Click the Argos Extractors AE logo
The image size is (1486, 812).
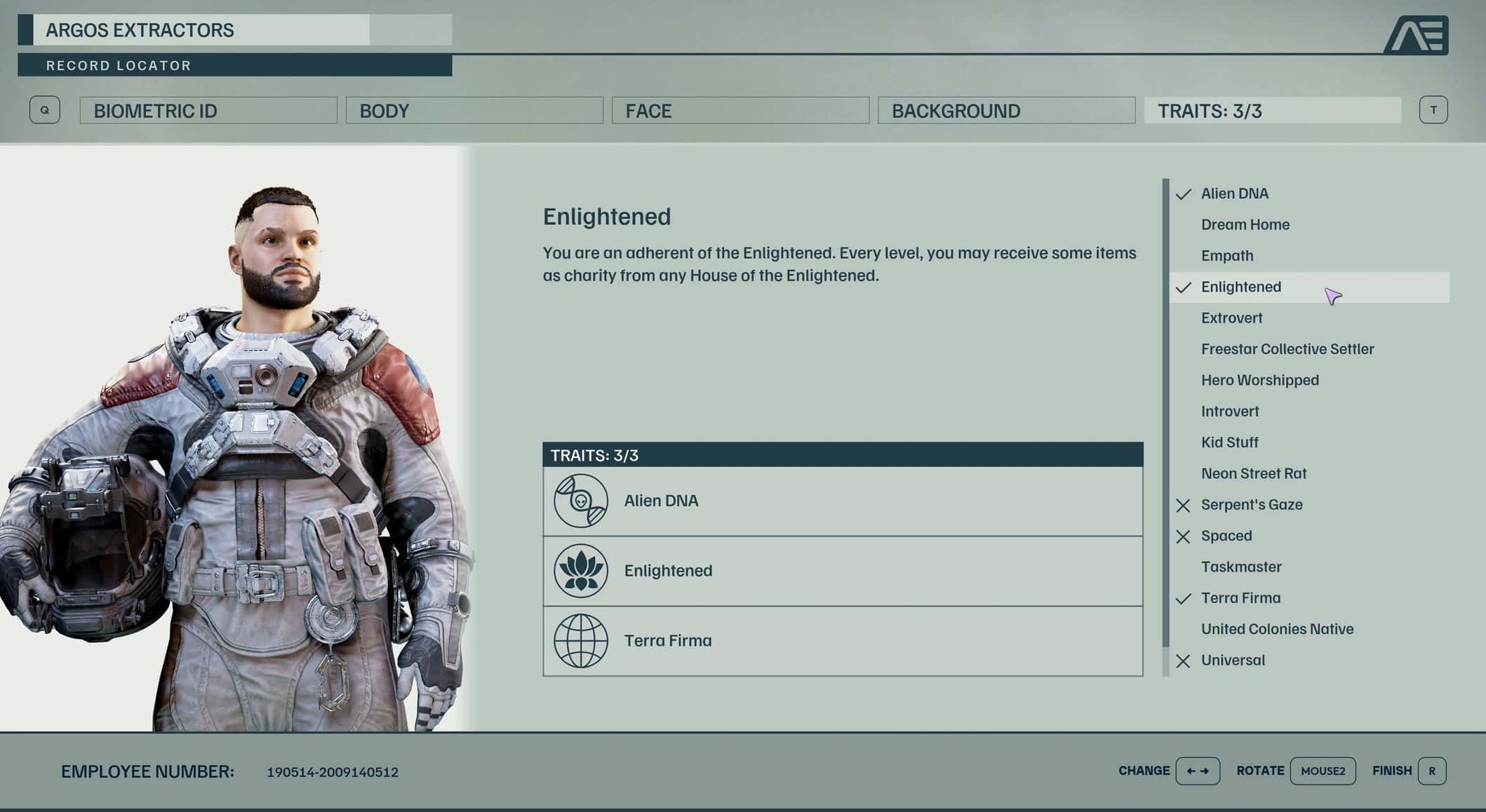point(1416,34)
